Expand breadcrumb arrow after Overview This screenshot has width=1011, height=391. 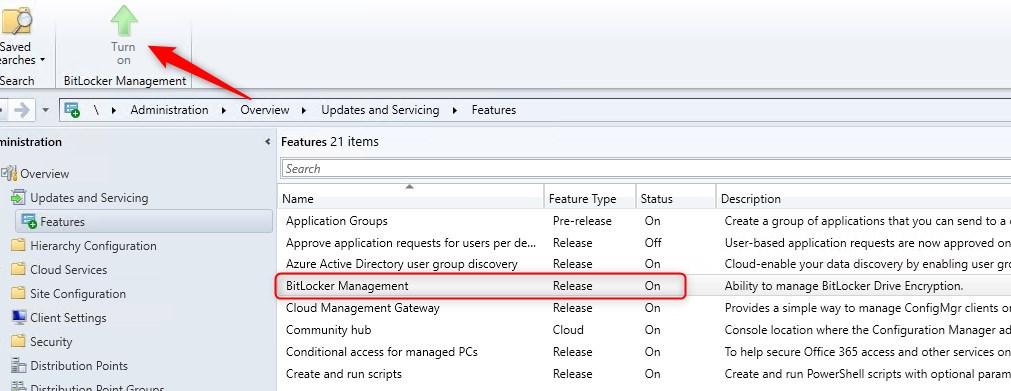pos(305,110)
